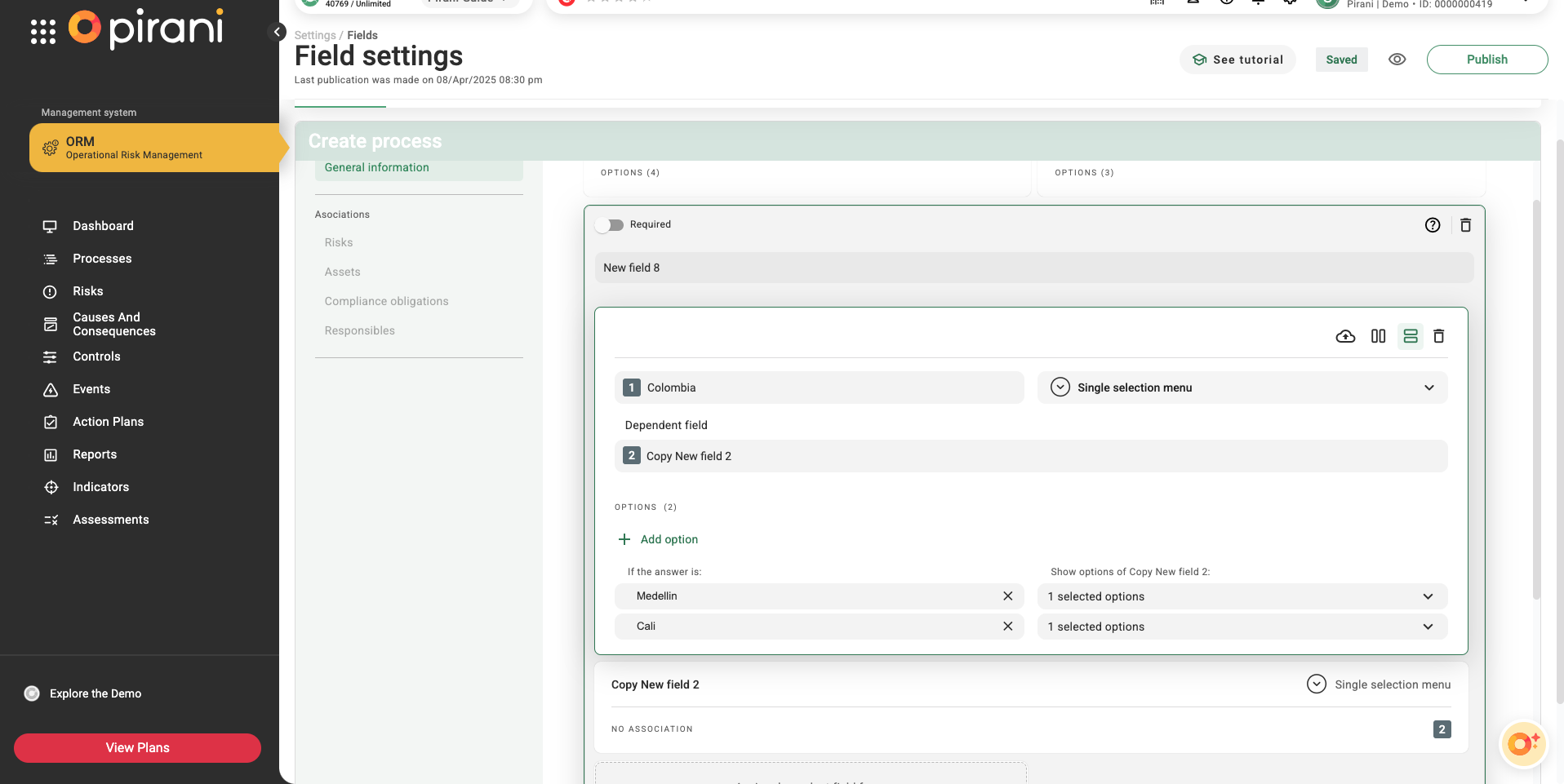Select the row layout icon
Viewport: 1564px width, 784px height.
1410,336
